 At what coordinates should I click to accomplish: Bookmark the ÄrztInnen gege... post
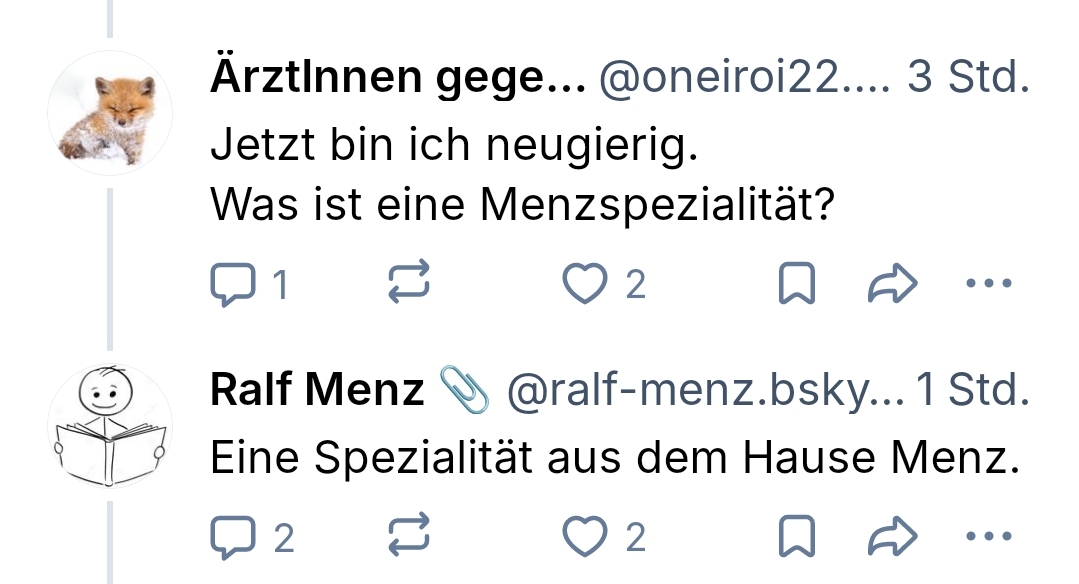click(795, 286)
